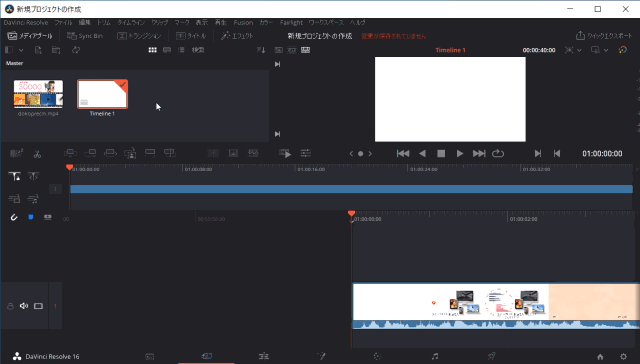Click the close up edit icon

click(x=130, y=153)
